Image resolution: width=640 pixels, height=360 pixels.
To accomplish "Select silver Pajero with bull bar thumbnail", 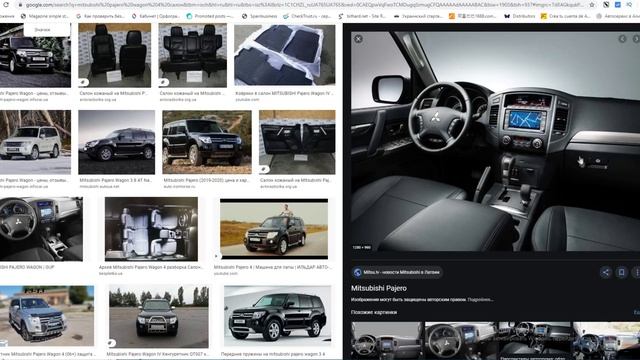I will [x=47, y=316].
